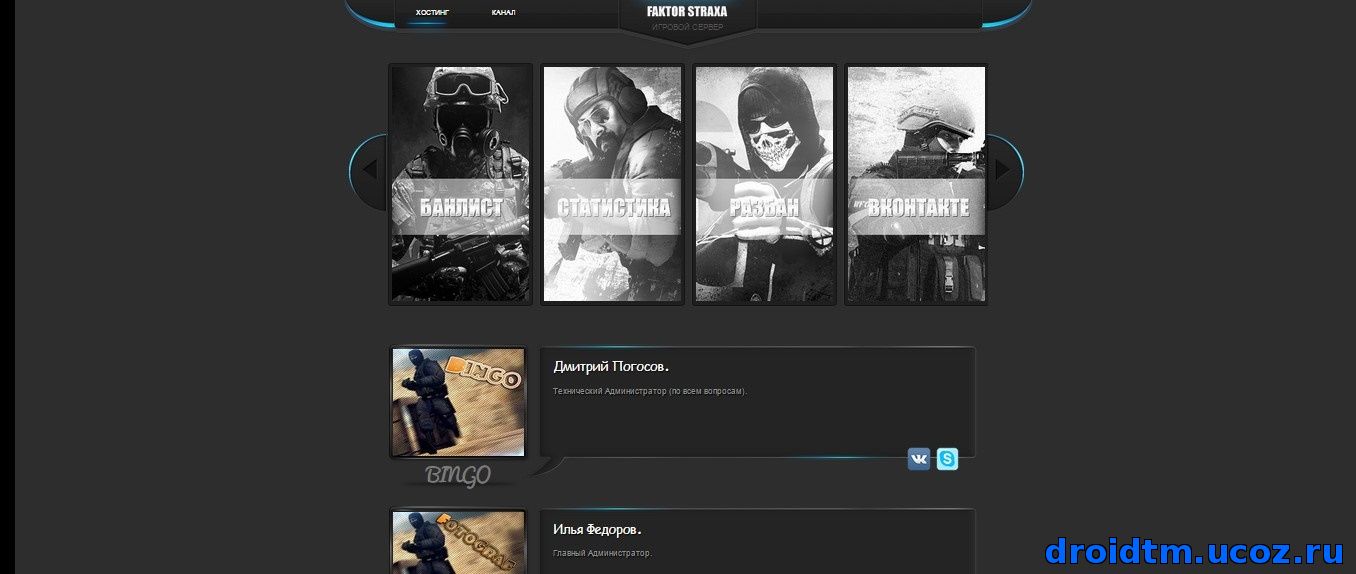Click the name Дмитрий Погосов
Image resolution: width=1356 pixels, height=574 pixels.
click(x=611, y=367)
